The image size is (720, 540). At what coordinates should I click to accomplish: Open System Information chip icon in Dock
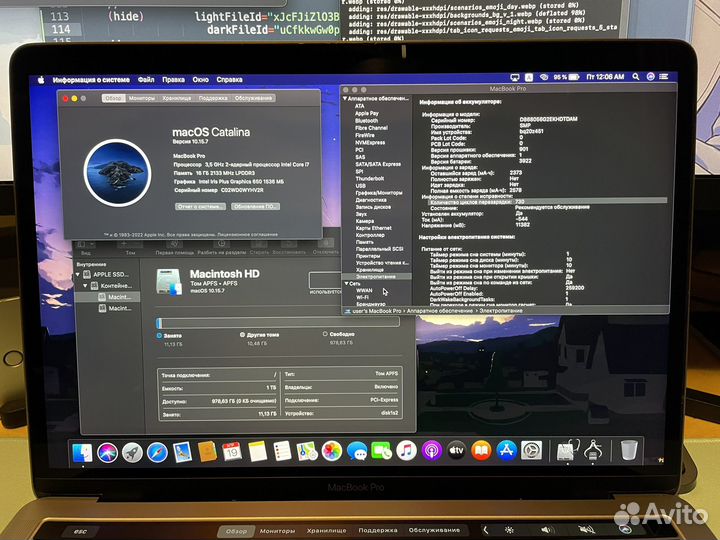(x=593, y=450)
